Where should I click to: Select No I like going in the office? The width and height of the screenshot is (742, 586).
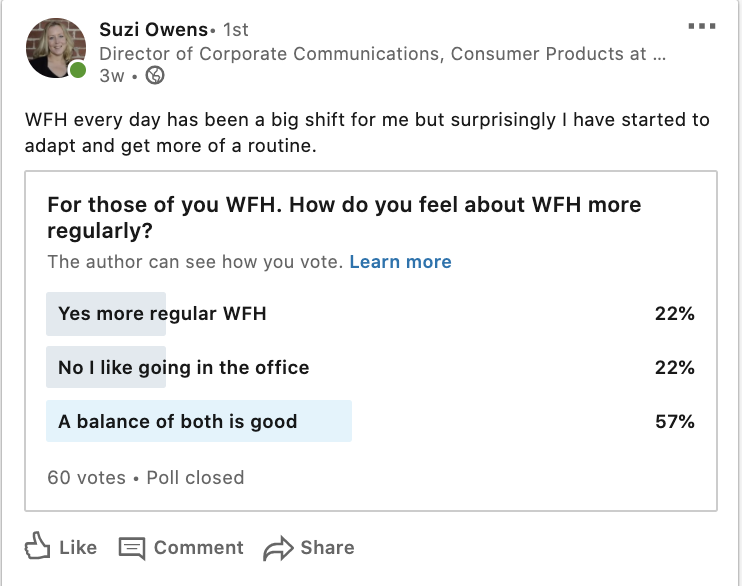183,368
